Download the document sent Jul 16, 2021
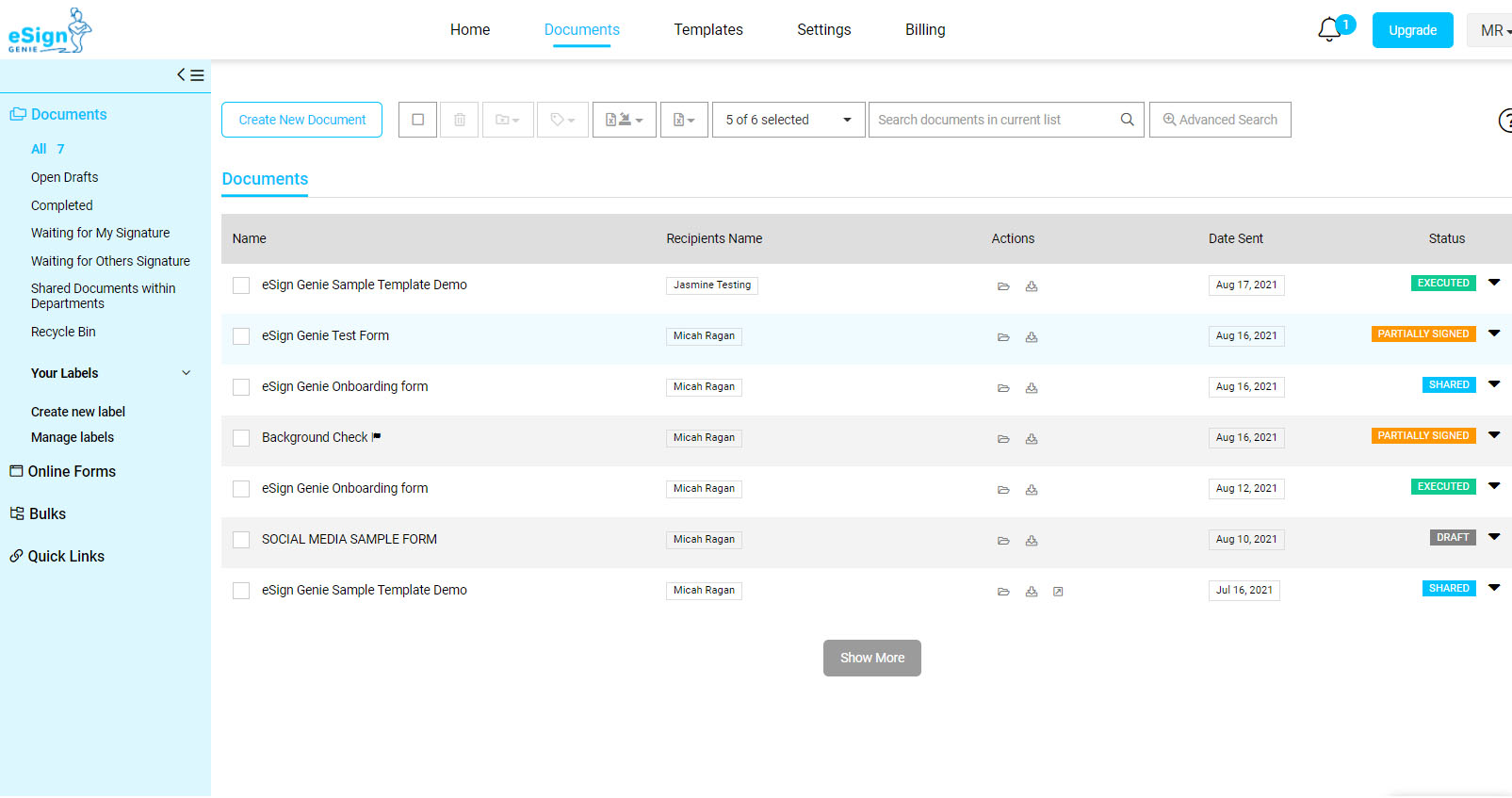Image resolution: width=1512 pixels, height=798 pixels. [x=1032, y=592]
